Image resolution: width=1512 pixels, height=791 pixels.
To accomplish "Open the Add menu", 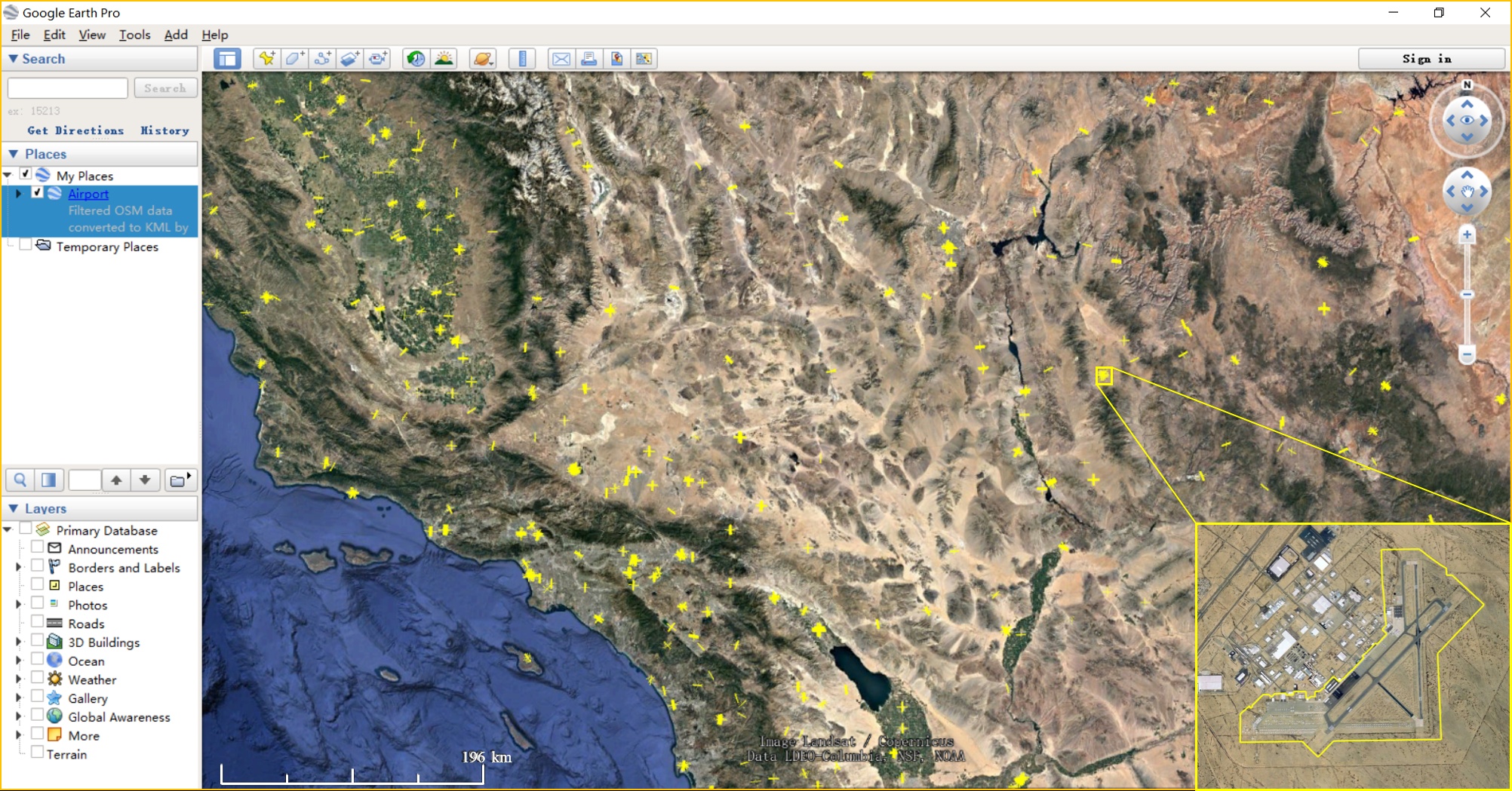I will pos(176,35).
